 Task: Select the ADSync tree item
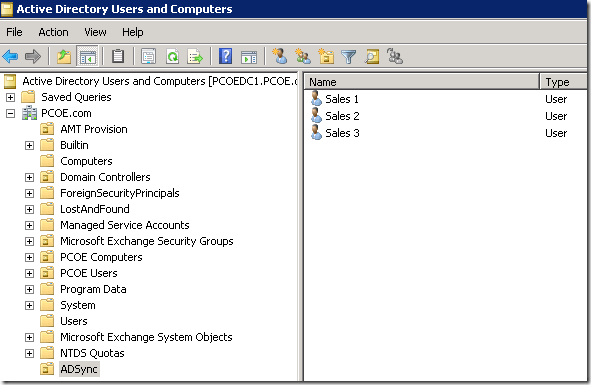(79, 369)
